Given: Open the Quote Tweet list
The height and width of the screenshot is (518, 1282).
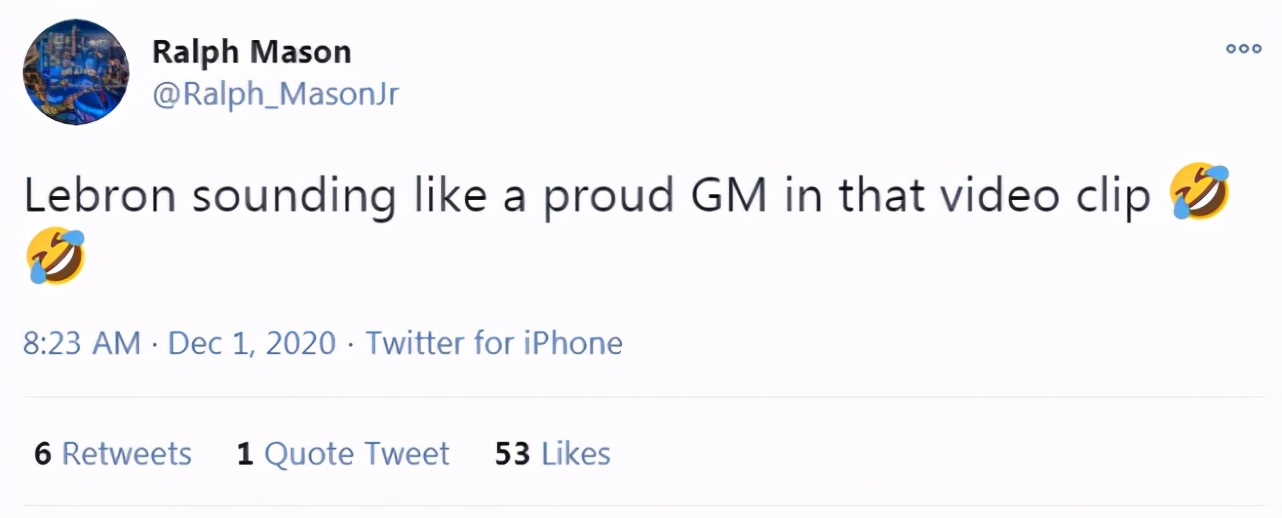Looking at the screenshot, I should [x=343, y=454].
